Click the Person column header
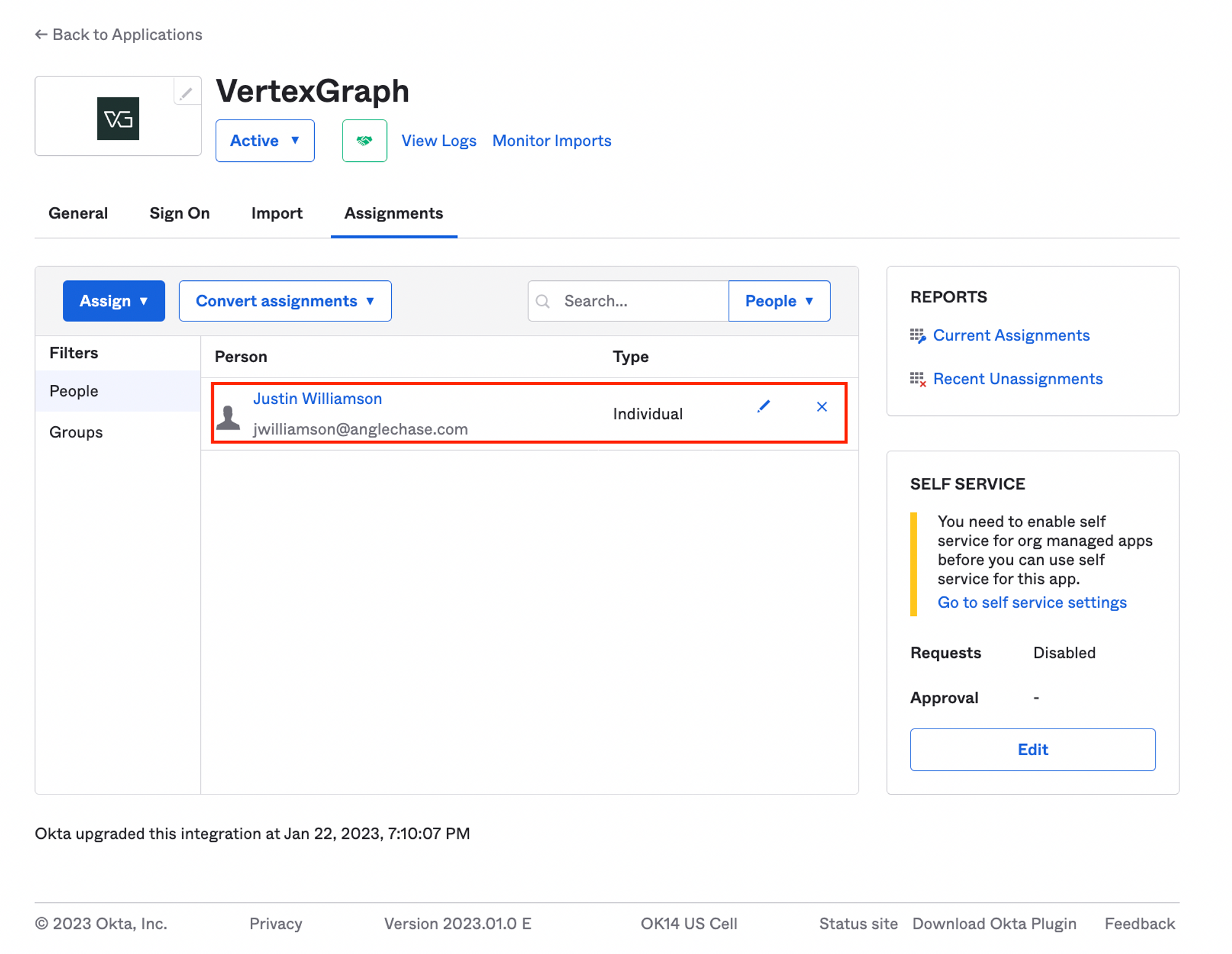 pyautogui.click(x=241, y=357)
